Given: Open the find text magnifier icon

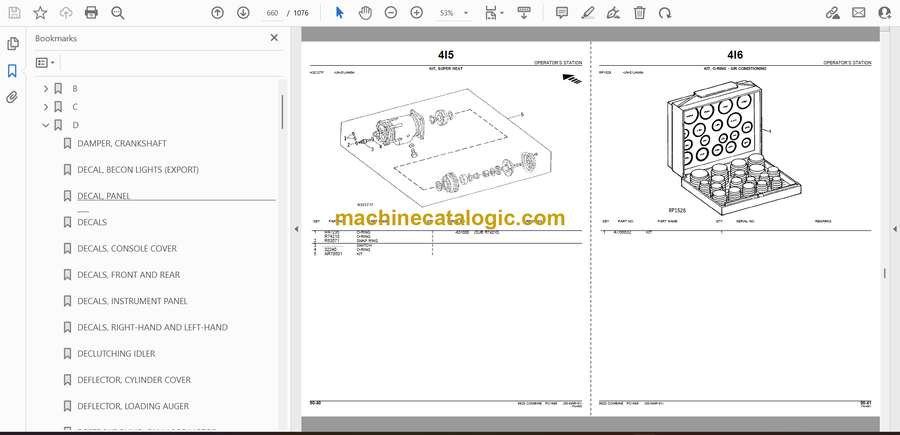Looking at the screenshot, I should tap(118, 13).
